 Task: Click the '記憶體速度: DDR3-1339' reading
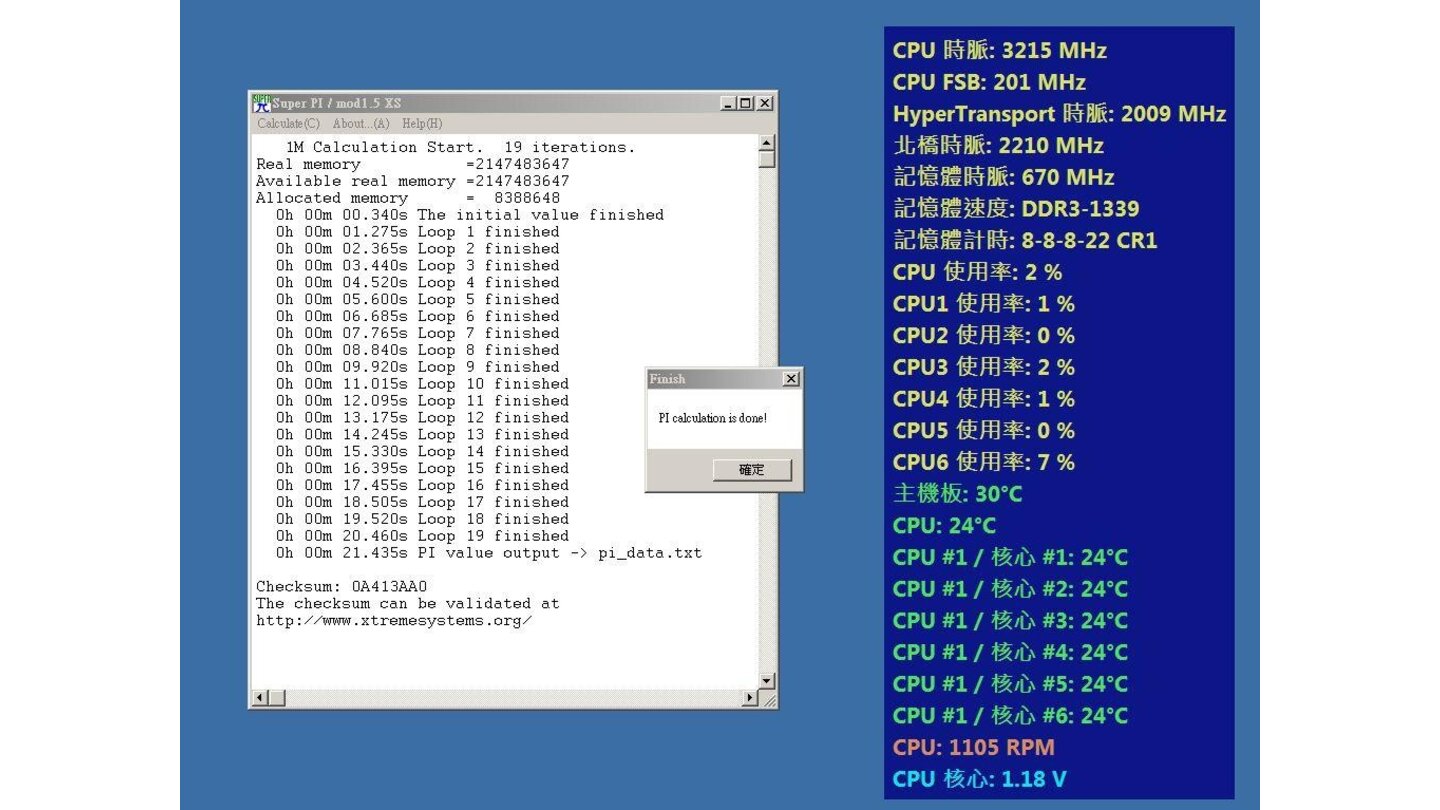[1016, 209]
